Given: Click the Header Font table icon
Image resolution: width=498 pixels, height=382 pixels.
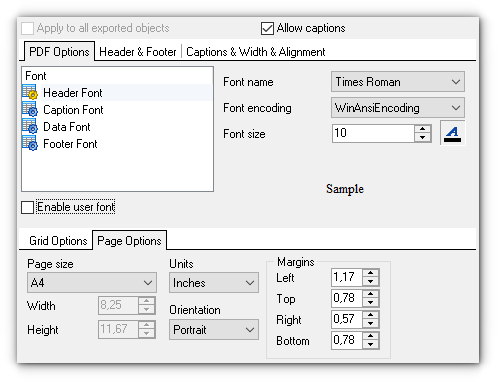Looking at the screenshot, I should pyautogui.click(x=30, y=92).
